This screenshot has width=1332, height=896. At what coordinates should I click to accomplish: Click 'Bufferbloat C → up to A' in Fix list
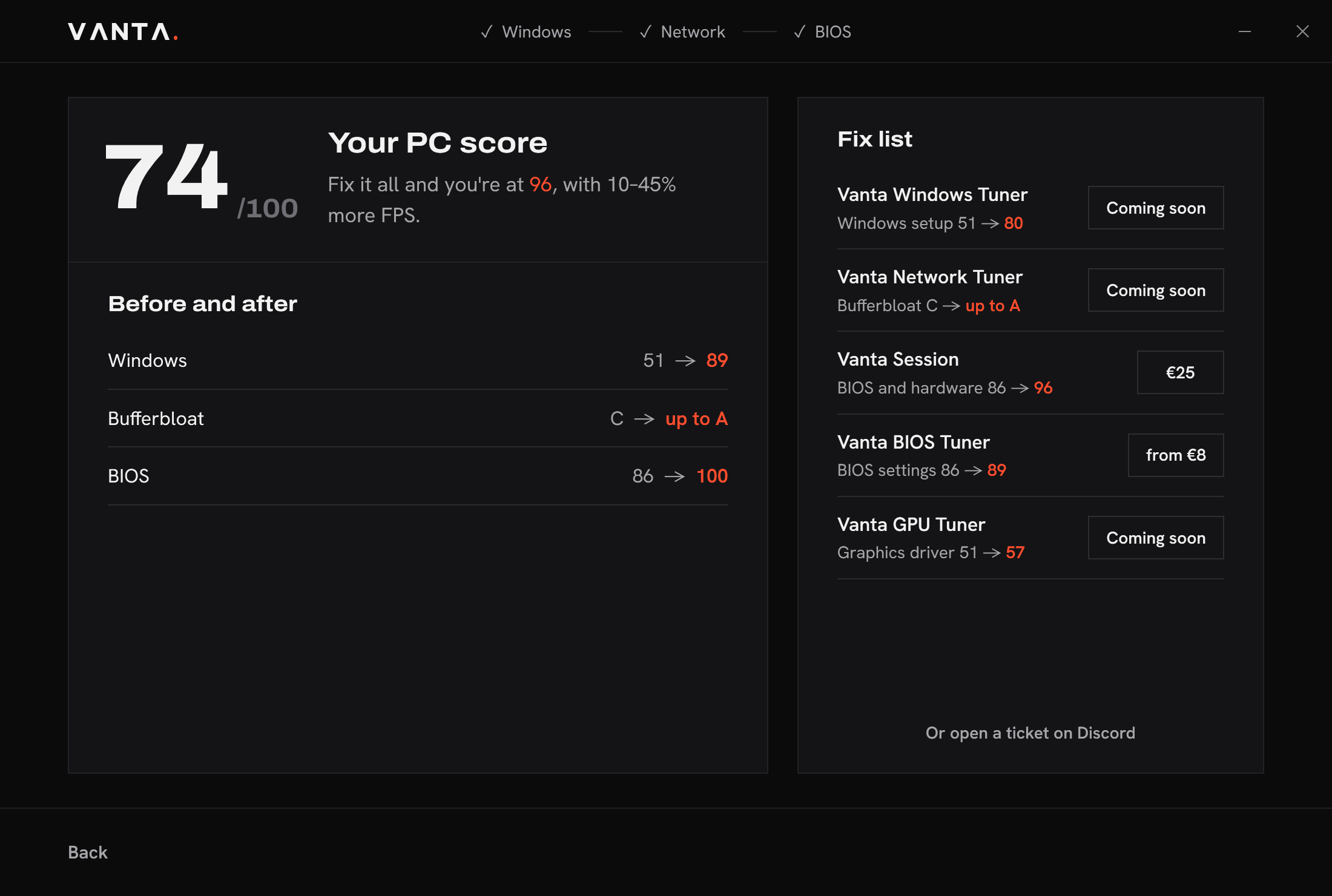(x=929, y=305)
